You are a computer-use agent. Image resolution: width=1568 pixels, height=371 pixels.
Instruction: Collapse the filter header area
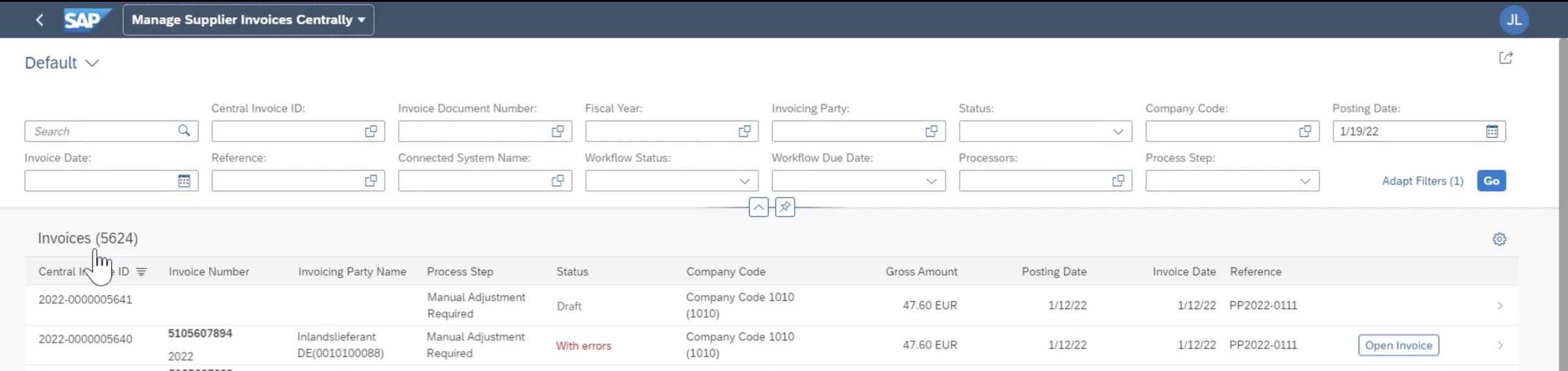coord(758,207)
